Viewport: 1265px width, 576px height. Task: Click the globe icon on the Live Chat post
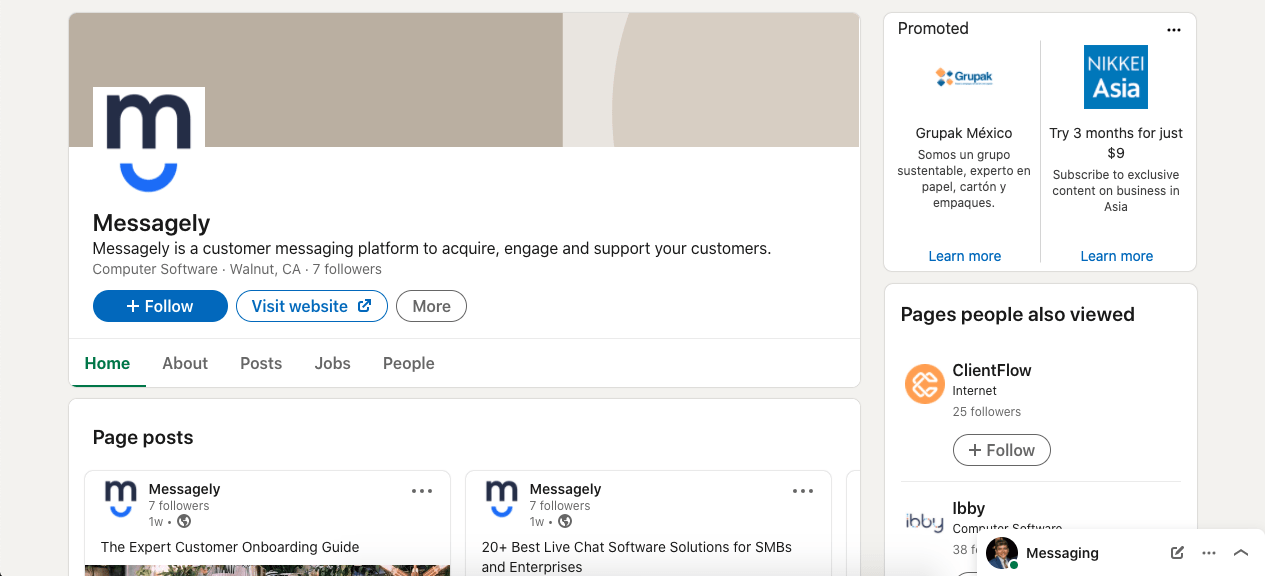pos(565,521)
